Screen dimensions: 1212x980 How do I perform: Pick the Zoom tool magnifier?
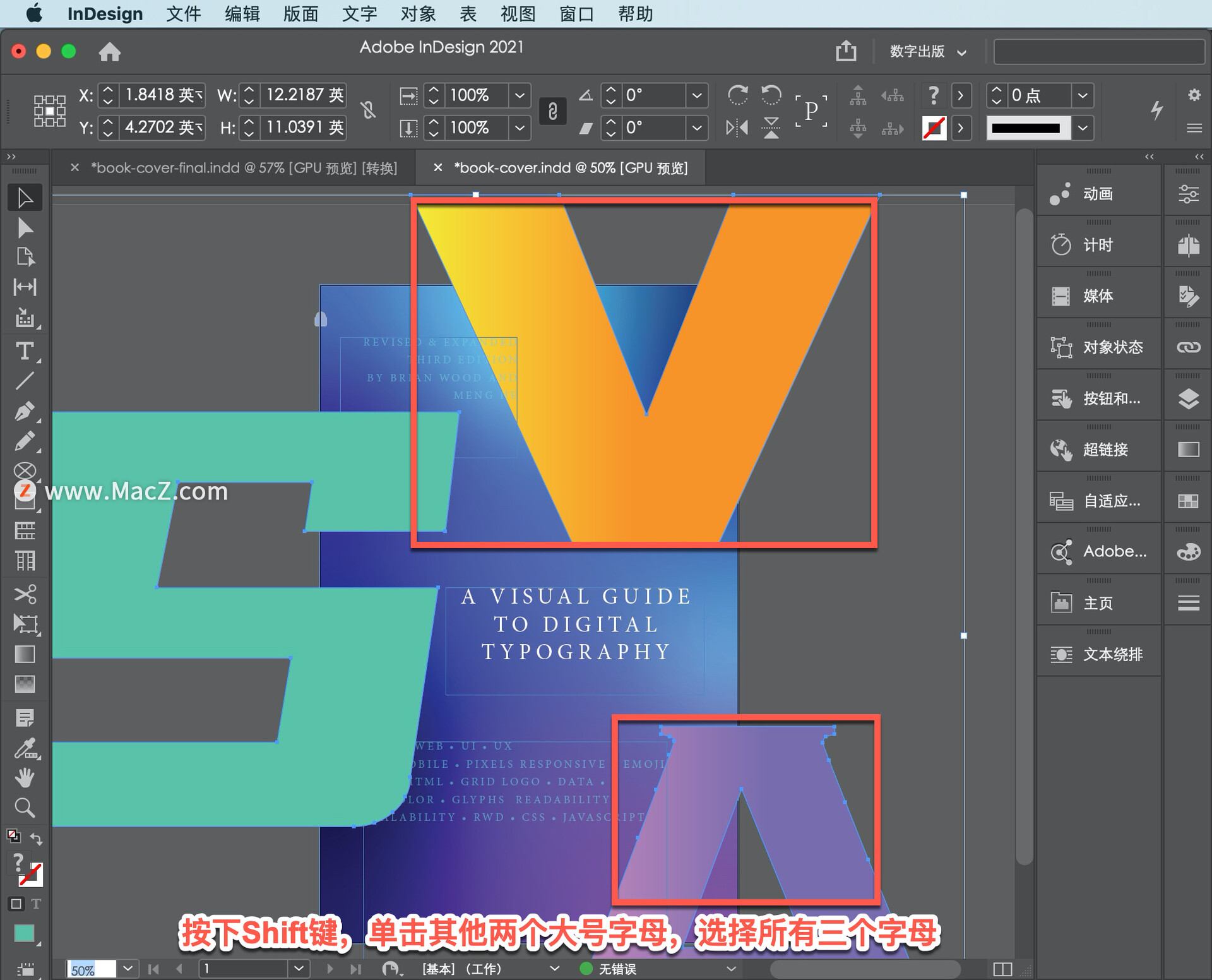point(25,808)
